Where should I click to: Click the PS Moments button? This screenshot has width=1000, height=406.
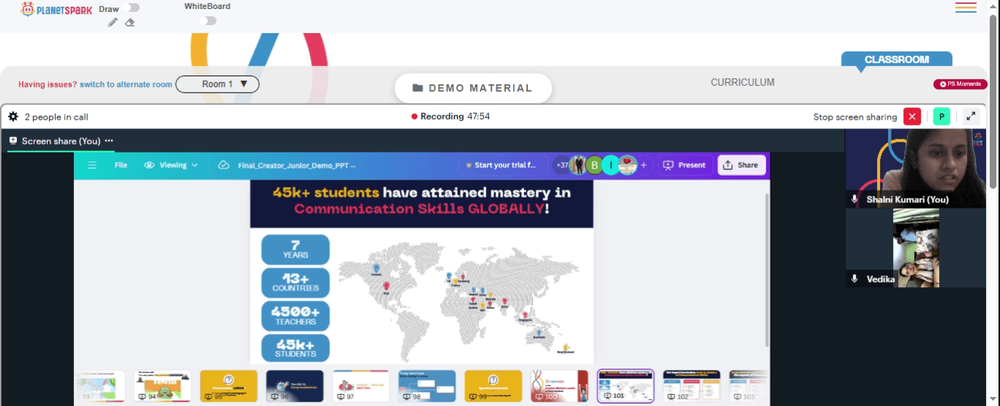click(x=960, y=83)
